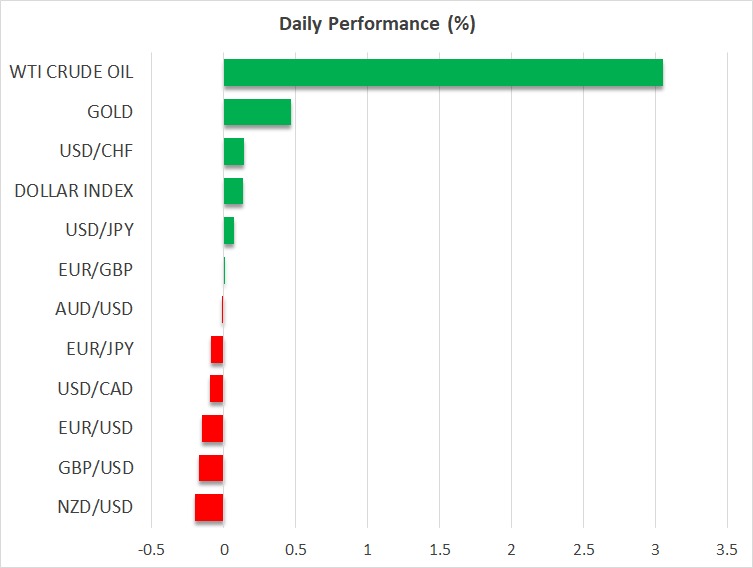753x568 pixels.
Task: Click the 3.5 value on horizontal axis
Action: [727, 549]
